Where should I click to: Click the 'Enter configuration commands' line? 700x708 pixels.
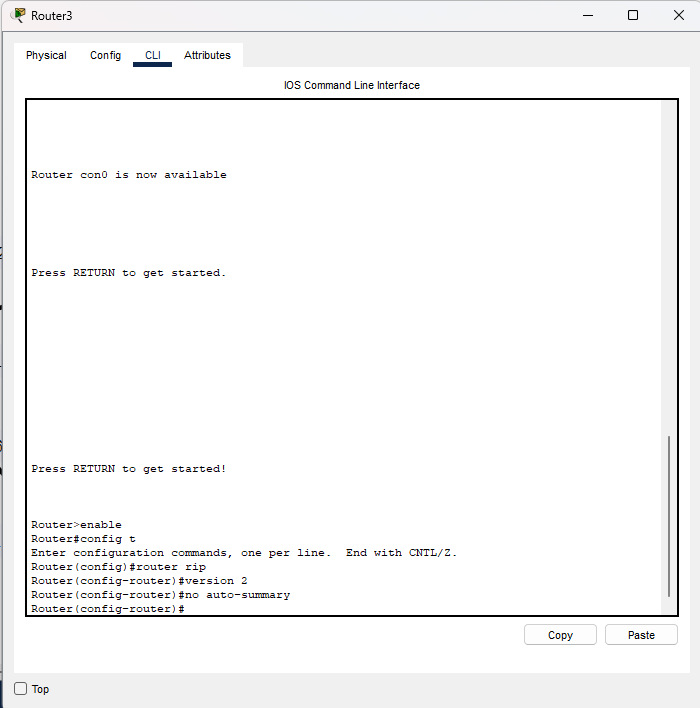pos(244,553)
